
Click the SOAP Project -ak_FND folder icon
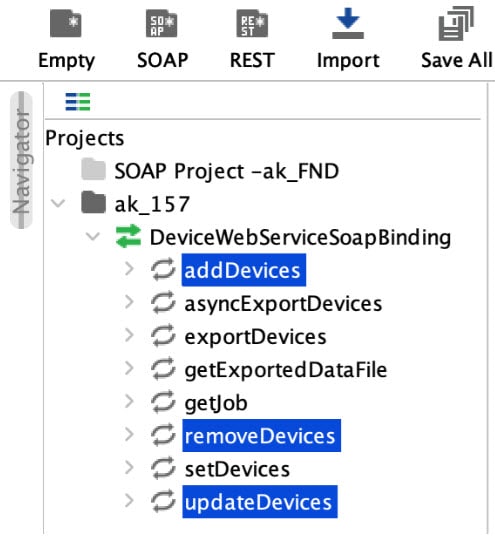pos(94,169)
